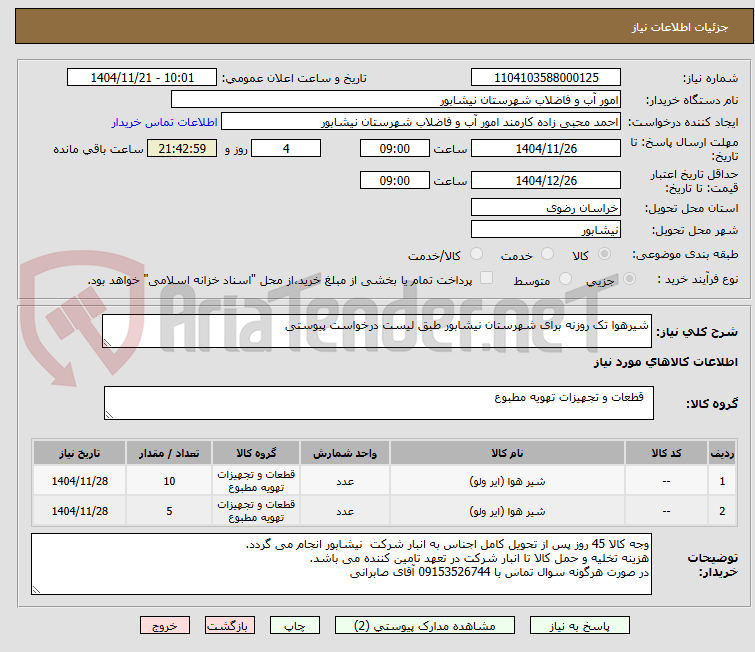Click the 'تاریخ نیاز' column header
Image resolution: width=755 pixels, height=652 pixels.
pyautogui.click(x=79, y=453)
